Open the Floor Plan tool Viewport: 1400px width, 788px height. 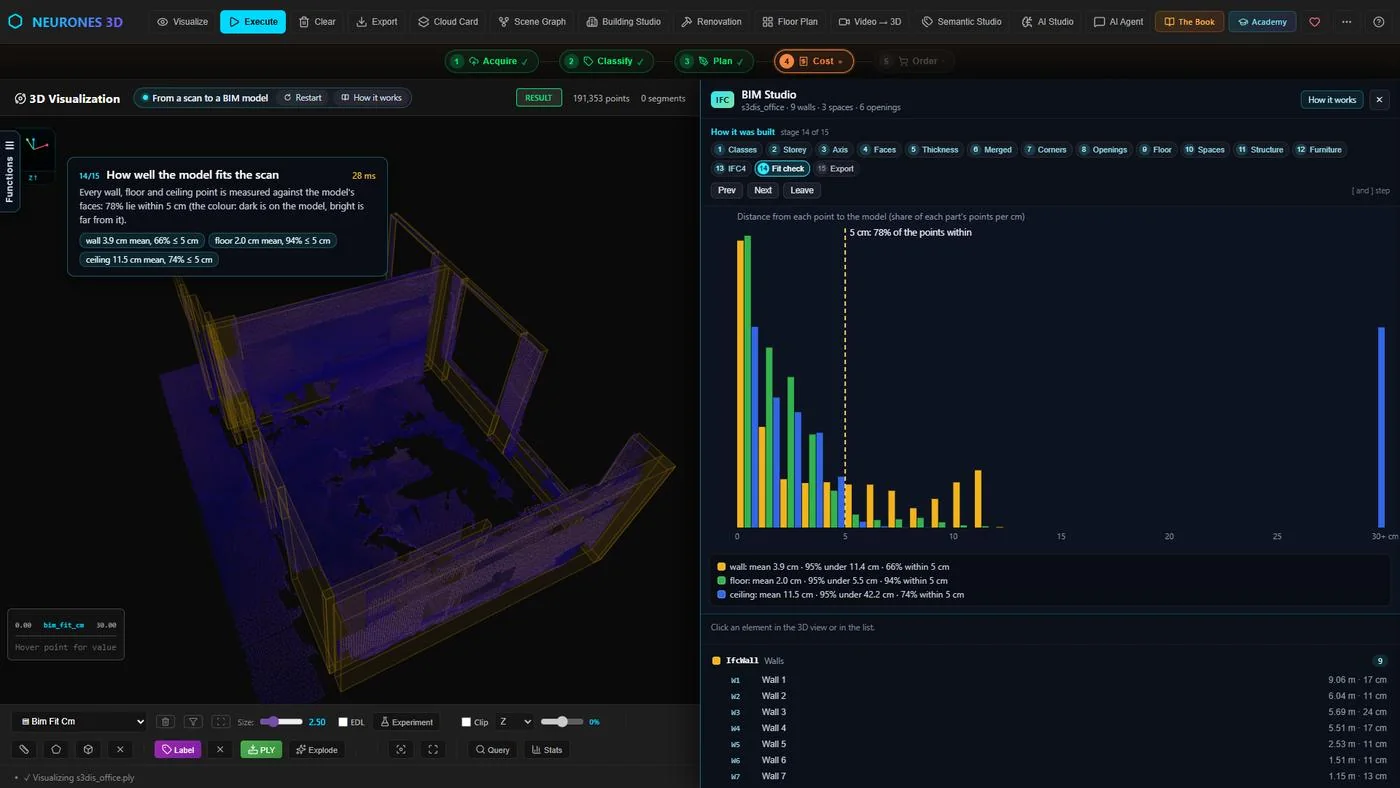pyautogui.click(x=790, y=21)
